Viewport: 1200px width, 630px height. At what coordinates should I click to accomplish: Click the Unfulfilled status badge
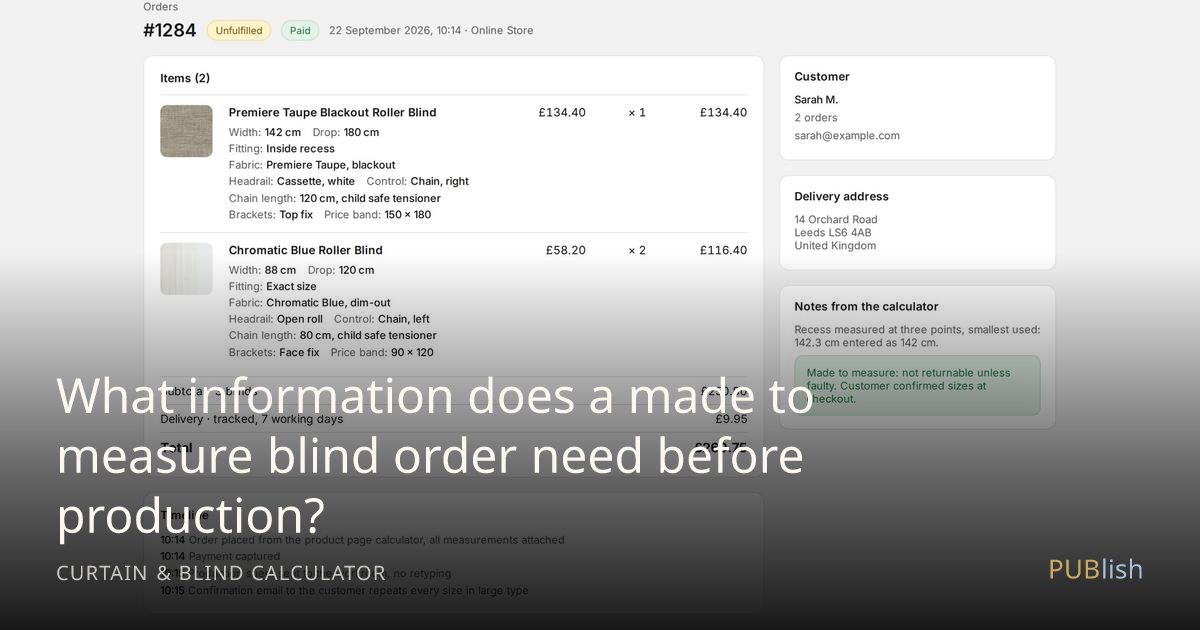[239, 30]
